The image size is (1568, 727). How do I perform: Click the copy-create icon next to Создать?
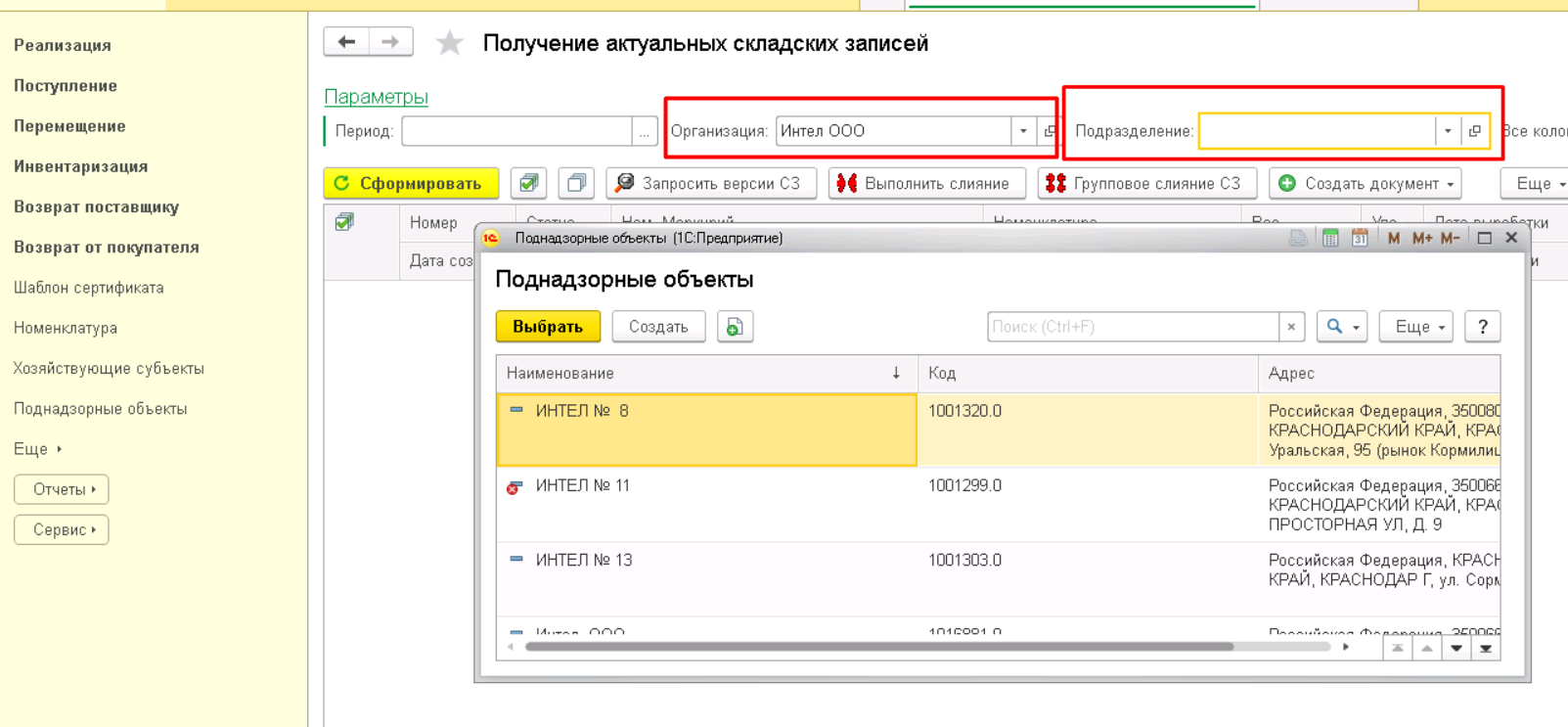[x=735, y=327]
